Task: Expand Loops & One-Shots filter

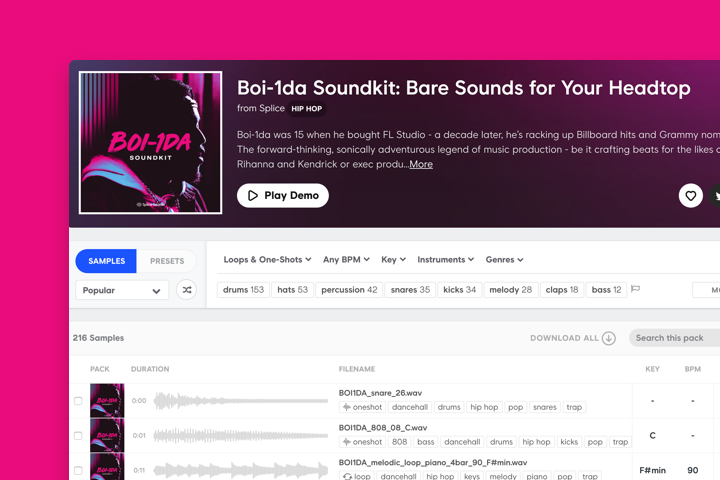Action: [267, 260]
